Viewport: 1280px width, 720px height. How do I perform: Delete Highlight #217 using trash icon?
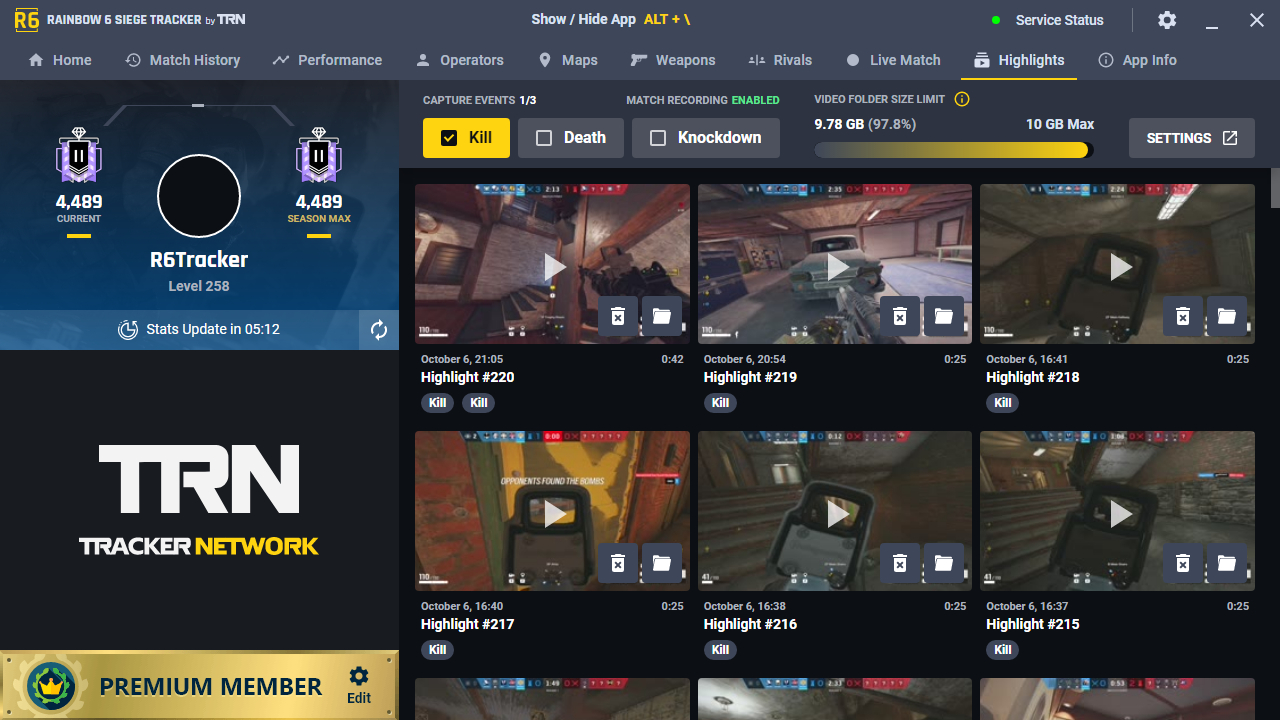618,563
